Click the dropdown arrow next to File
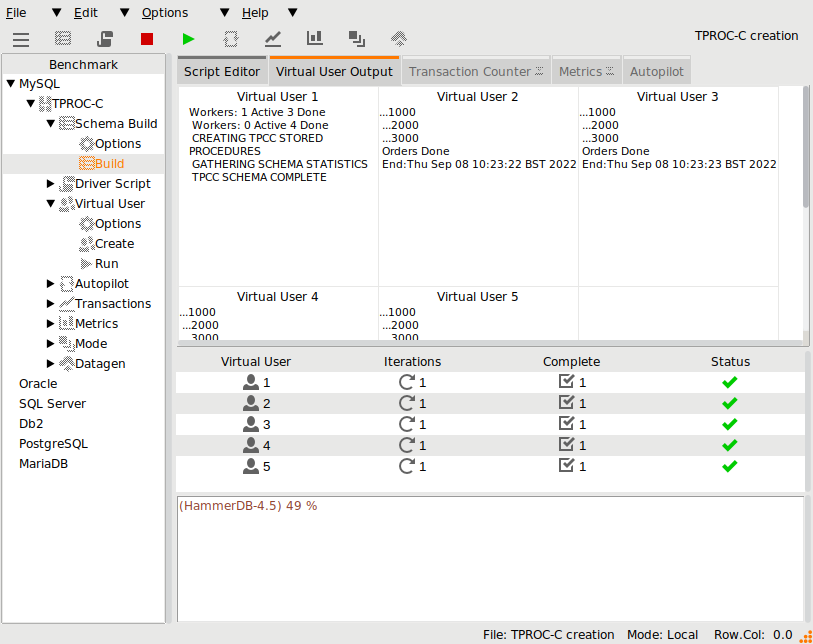 pyautogui.click(x=57, y=12)
